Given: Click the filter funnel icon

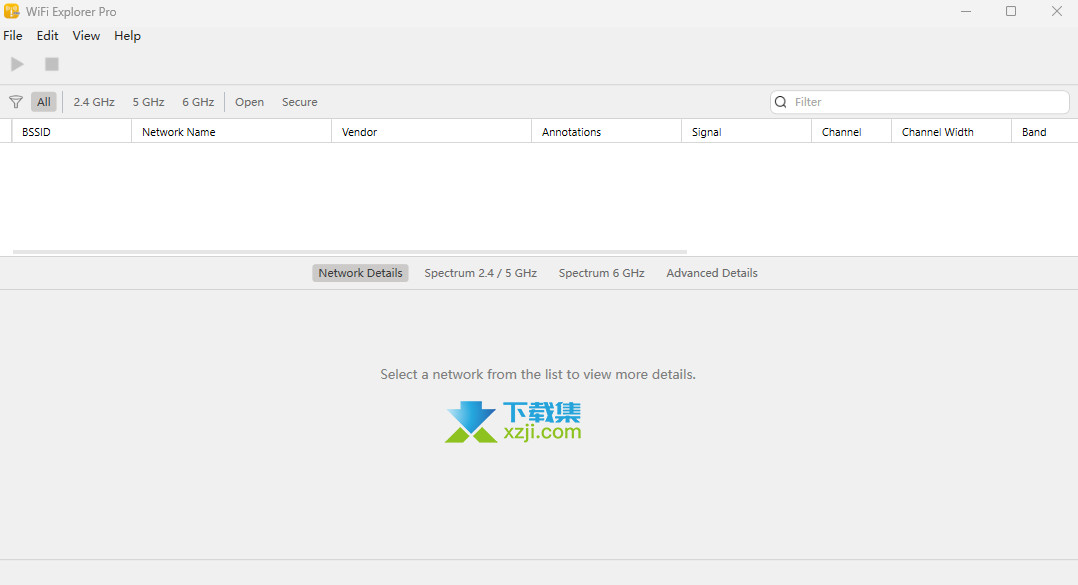Looking at the screenshot, I should pyautogui.click(x=16, y=102).
